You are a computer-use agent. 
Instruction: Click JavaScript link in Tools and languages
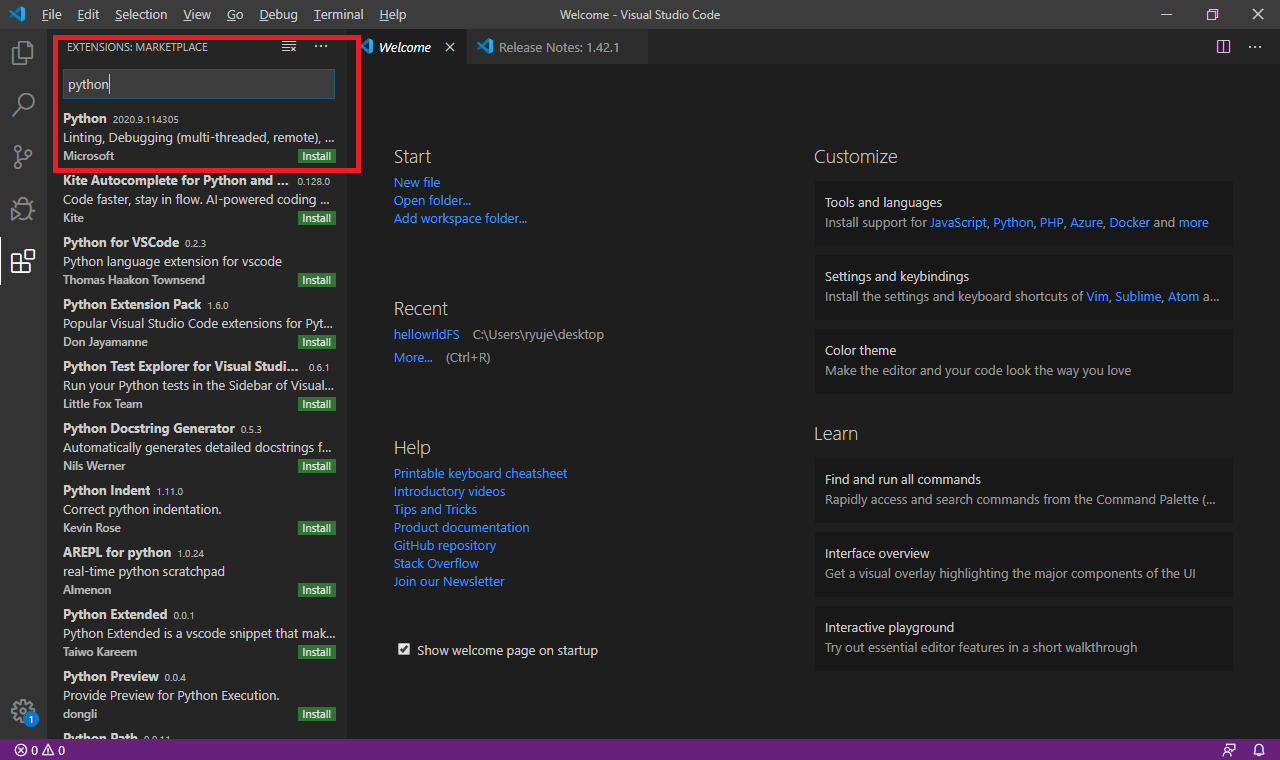coord(958,222)
